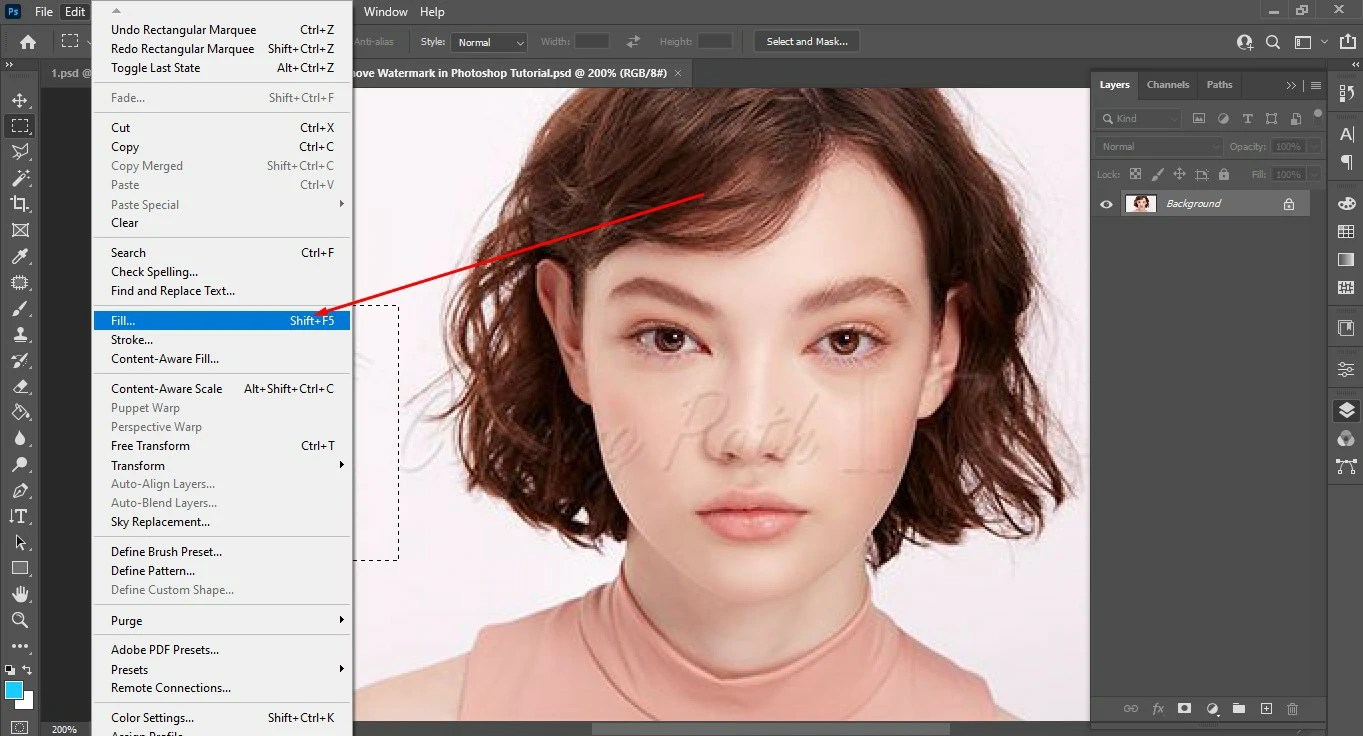This screenshot has height=736, width=1363.
Task: Select the Crop tool
Action: point(20,203)
